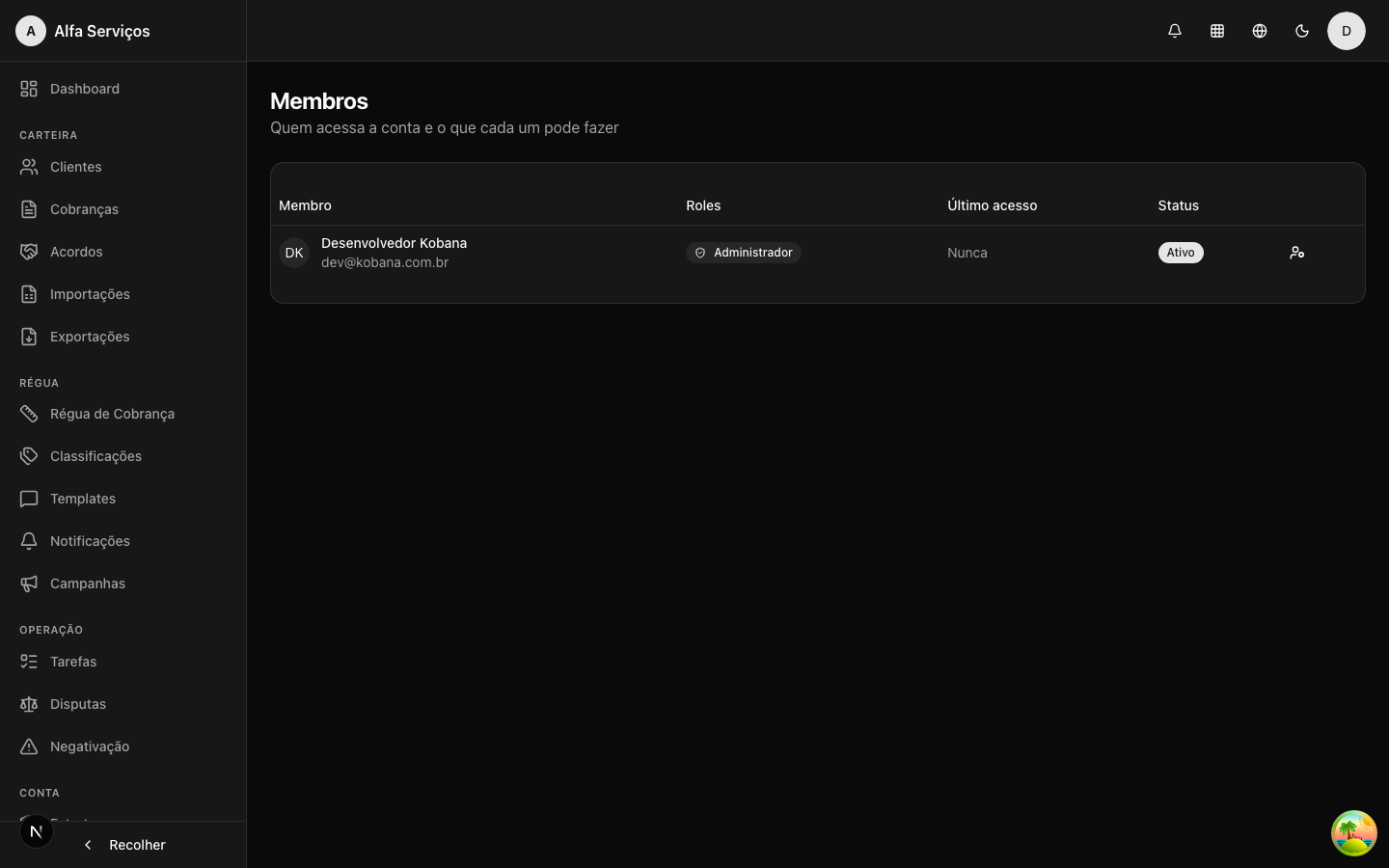Click the Ativo status badge
Image resolution: width=1389 pixels, height=868 pixels.
1181,253
